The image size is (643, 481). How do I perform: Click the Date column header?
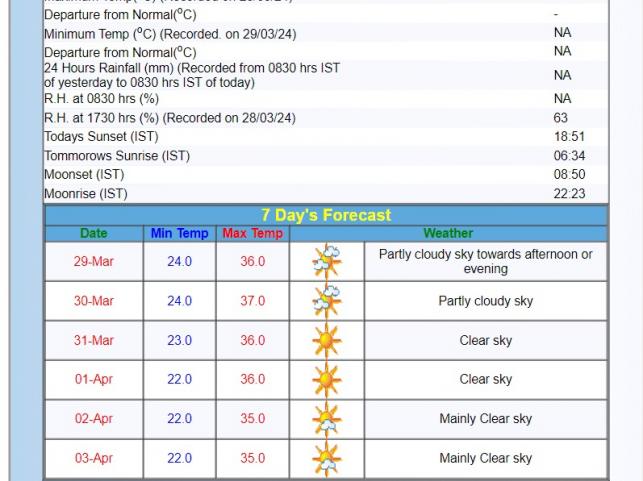pos(93,233)
